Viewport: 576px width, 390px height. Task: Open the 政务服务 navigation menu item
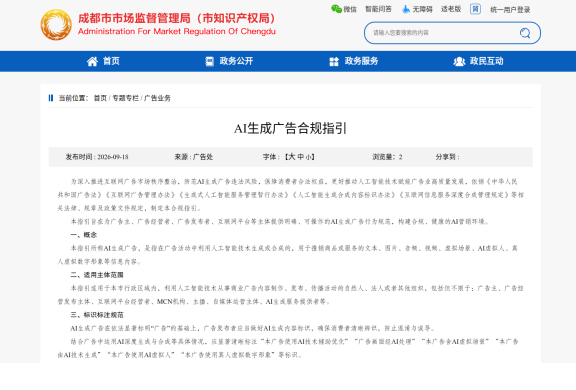(x=361, y=61)
